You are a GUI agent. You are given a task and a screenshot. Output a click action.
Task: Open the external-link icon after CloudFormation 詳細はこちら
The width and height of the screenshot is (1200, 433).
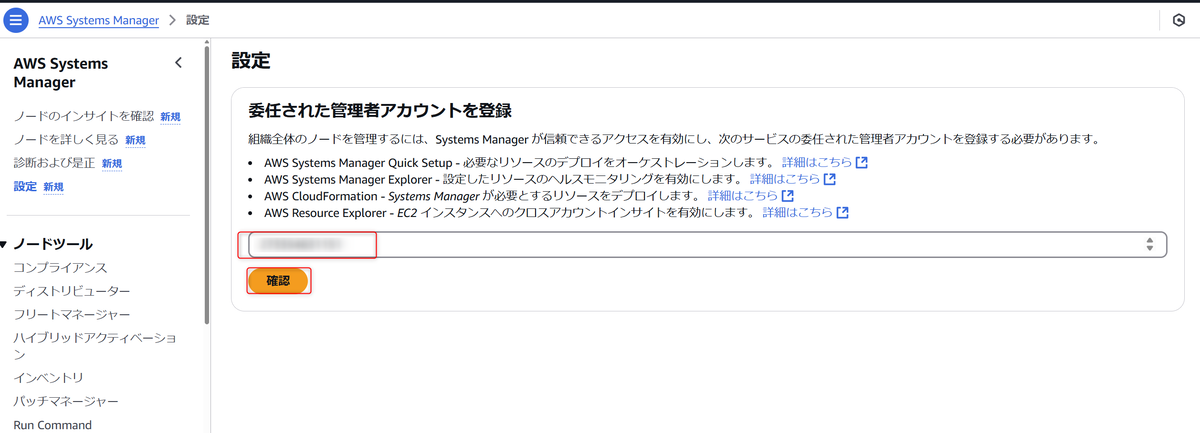click(787, 196)
